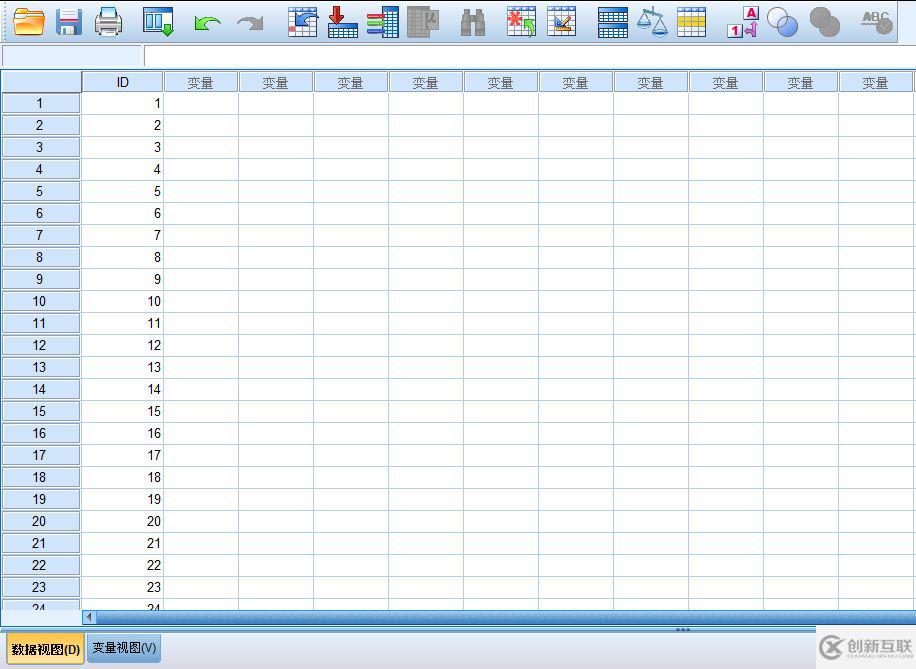Select row header 20

pos(41,521)
